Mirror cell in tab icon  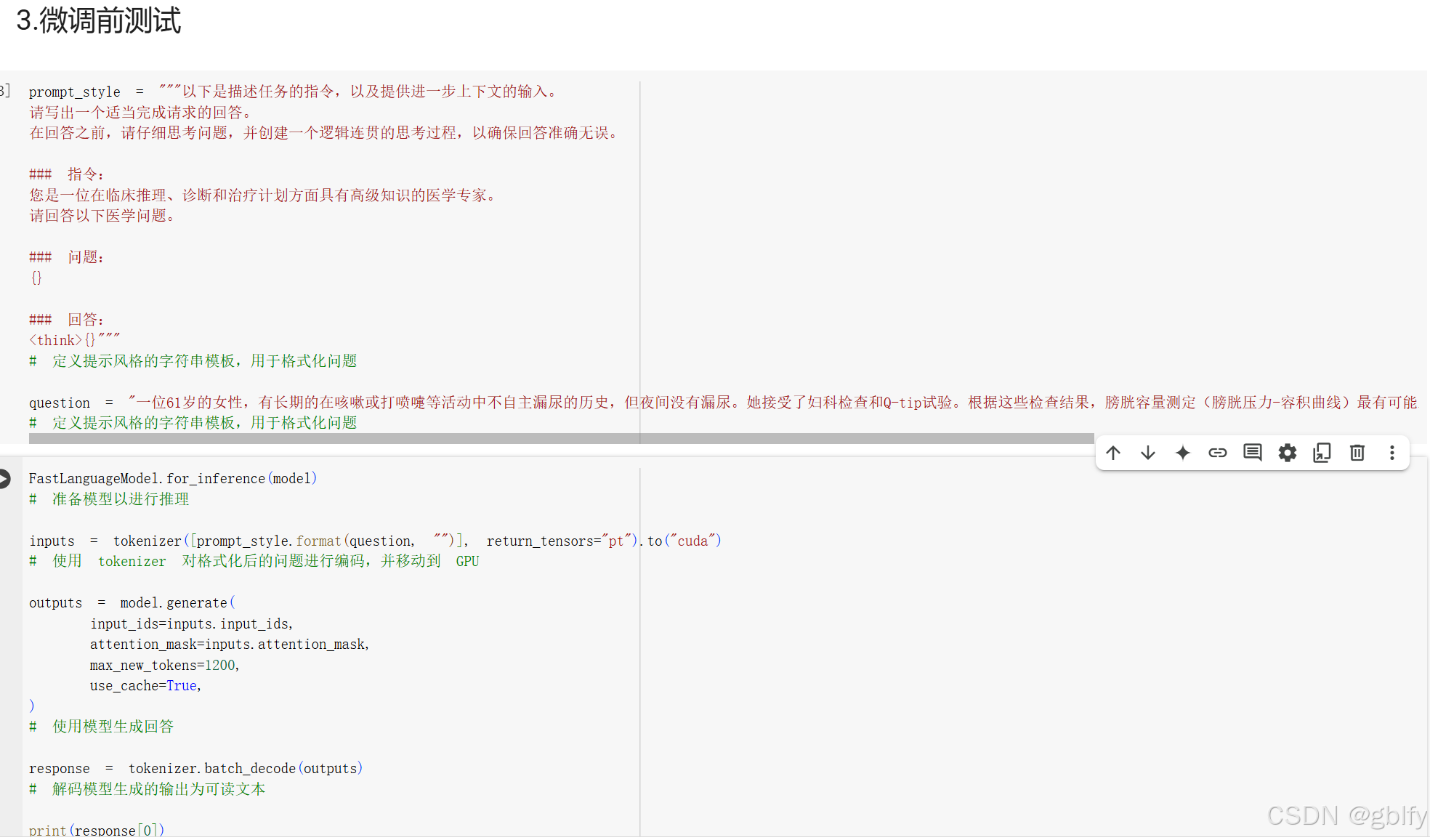pos(1322,453)
